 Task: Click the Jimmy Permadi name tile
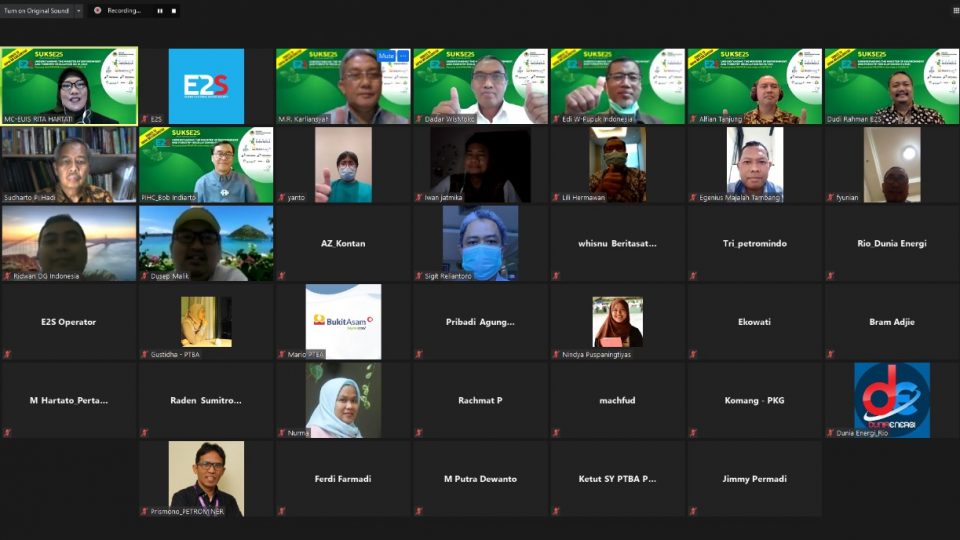(x=754, y=479)
